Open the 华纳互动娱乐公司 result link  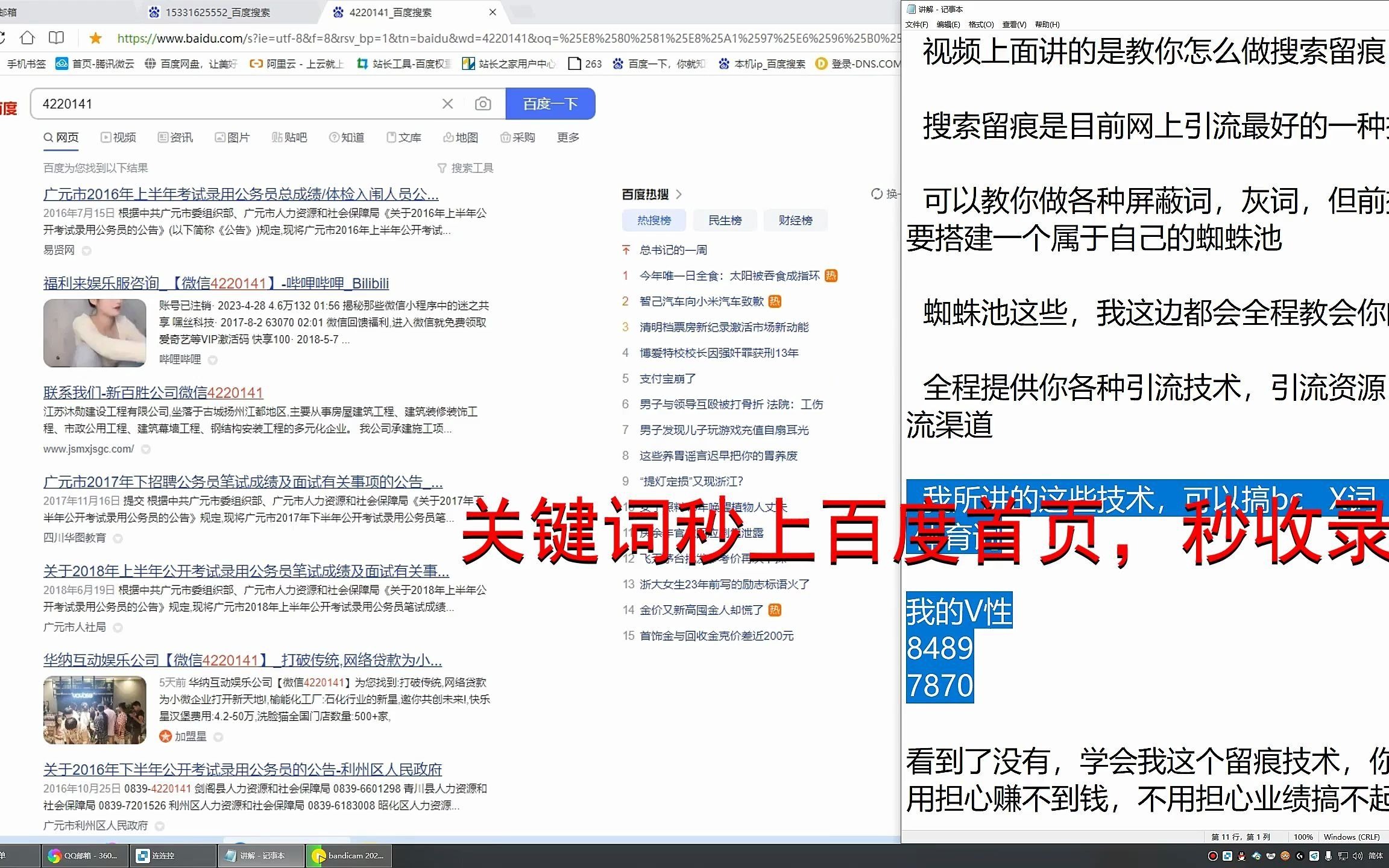[242, 661]
